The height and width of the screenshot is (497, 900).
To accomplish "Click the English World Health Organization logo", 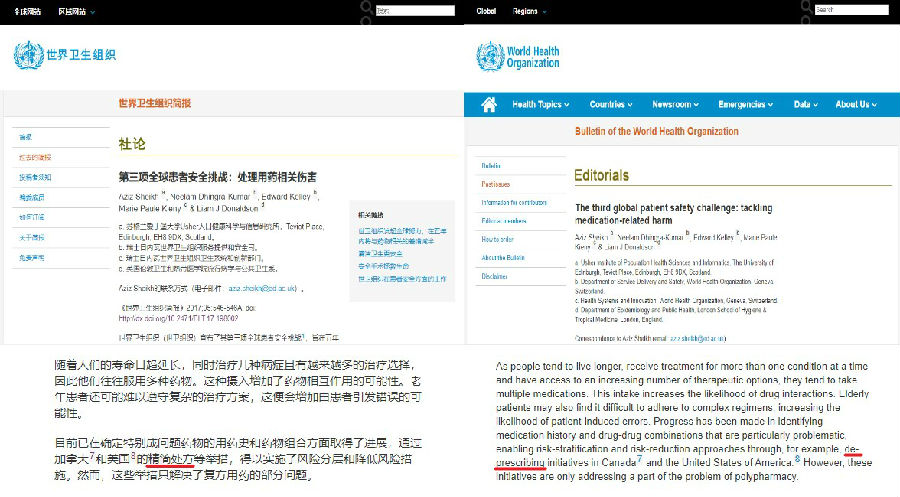I will point(517,55).
